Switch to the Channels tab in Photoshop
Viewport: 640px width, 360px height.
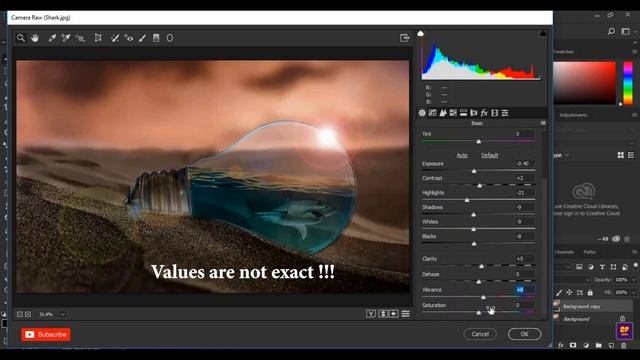[x=564, y=252]
